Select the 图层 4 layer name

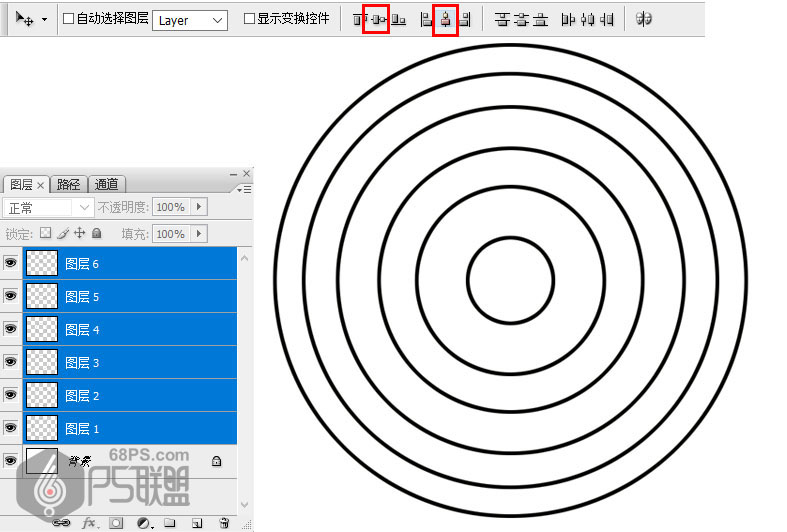pyautogui.click(x=82, y=330)
